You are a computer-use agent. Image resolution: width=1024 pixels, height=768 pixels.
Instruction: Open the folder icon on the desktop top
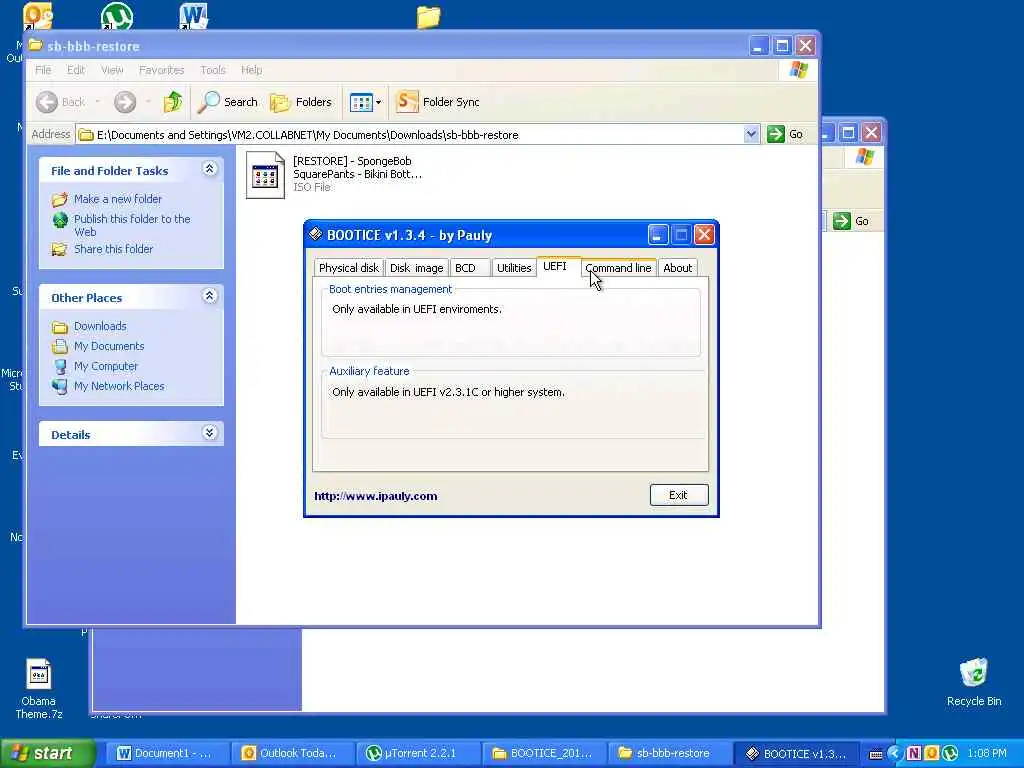(428, 17)
